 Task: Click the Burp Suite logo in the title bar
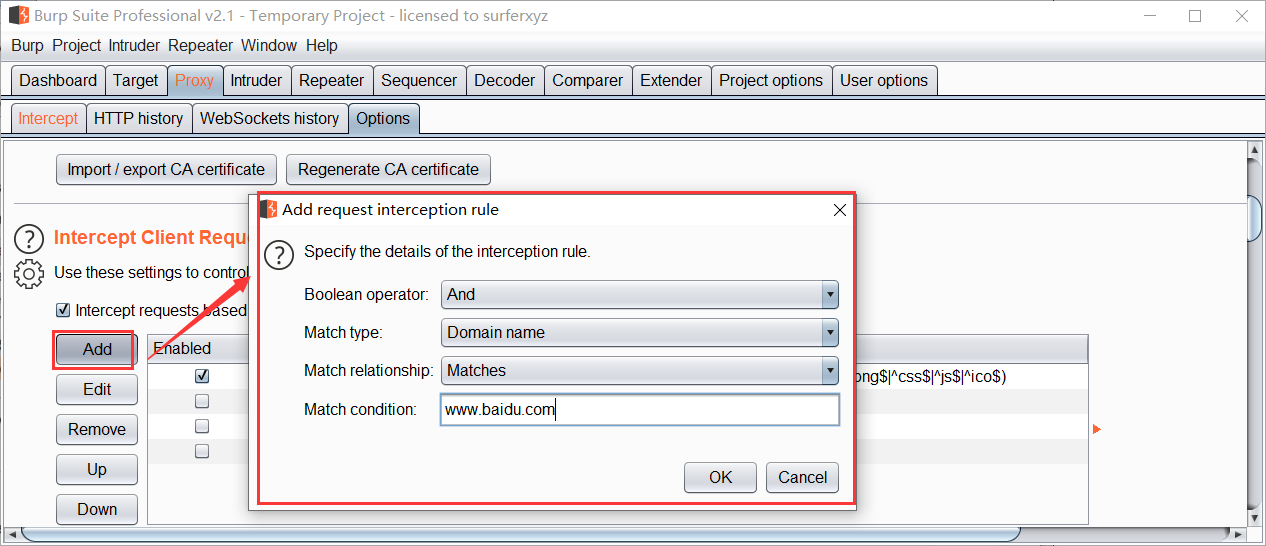(17, 16)
